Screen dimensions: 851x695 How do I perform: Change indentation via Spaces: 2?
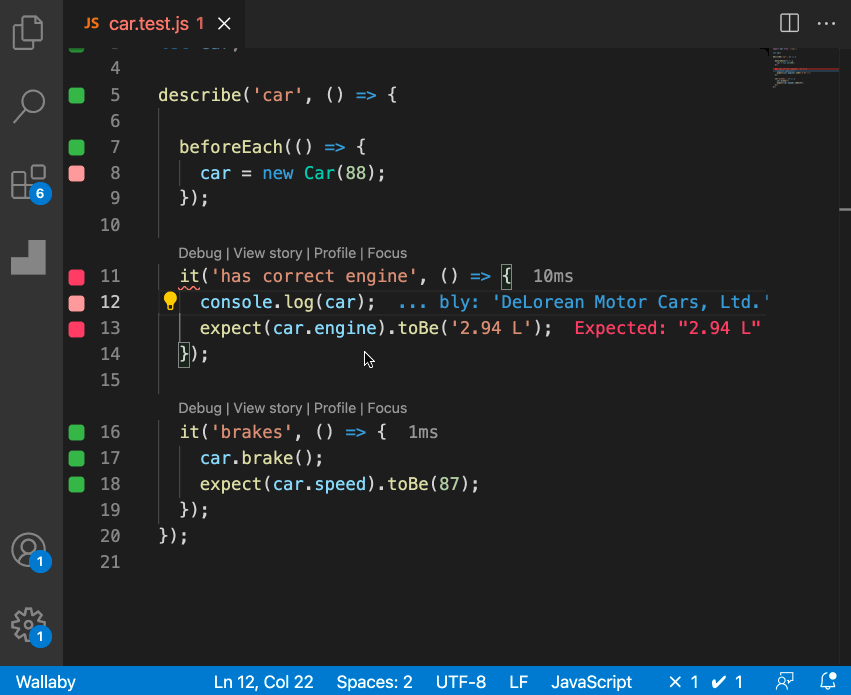coord(374,682)
